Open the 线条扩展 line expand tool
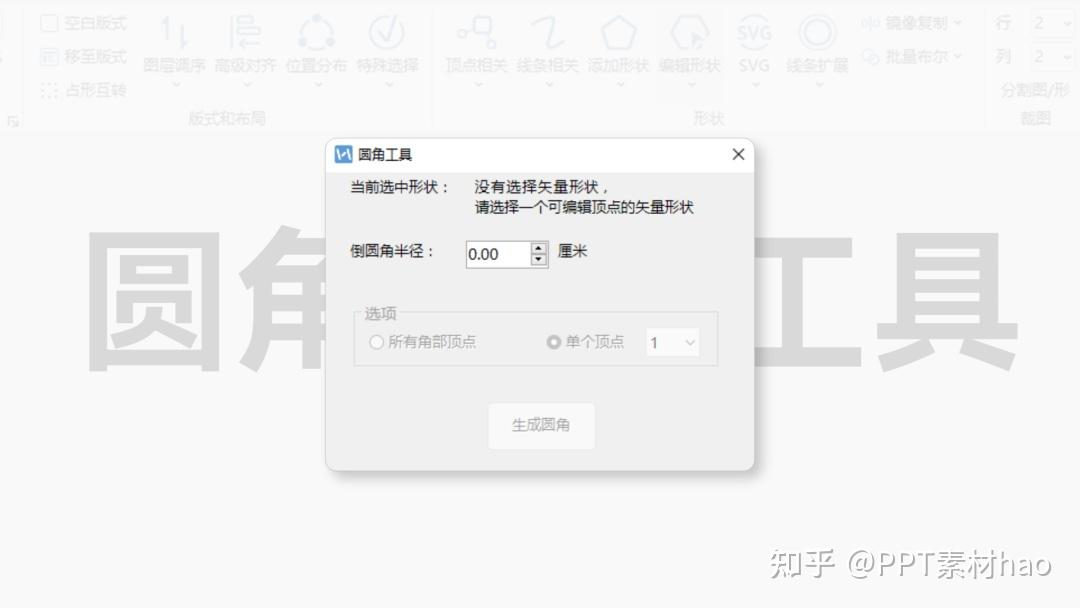The width and height of the screenshot is (1080, 608). 818,48
